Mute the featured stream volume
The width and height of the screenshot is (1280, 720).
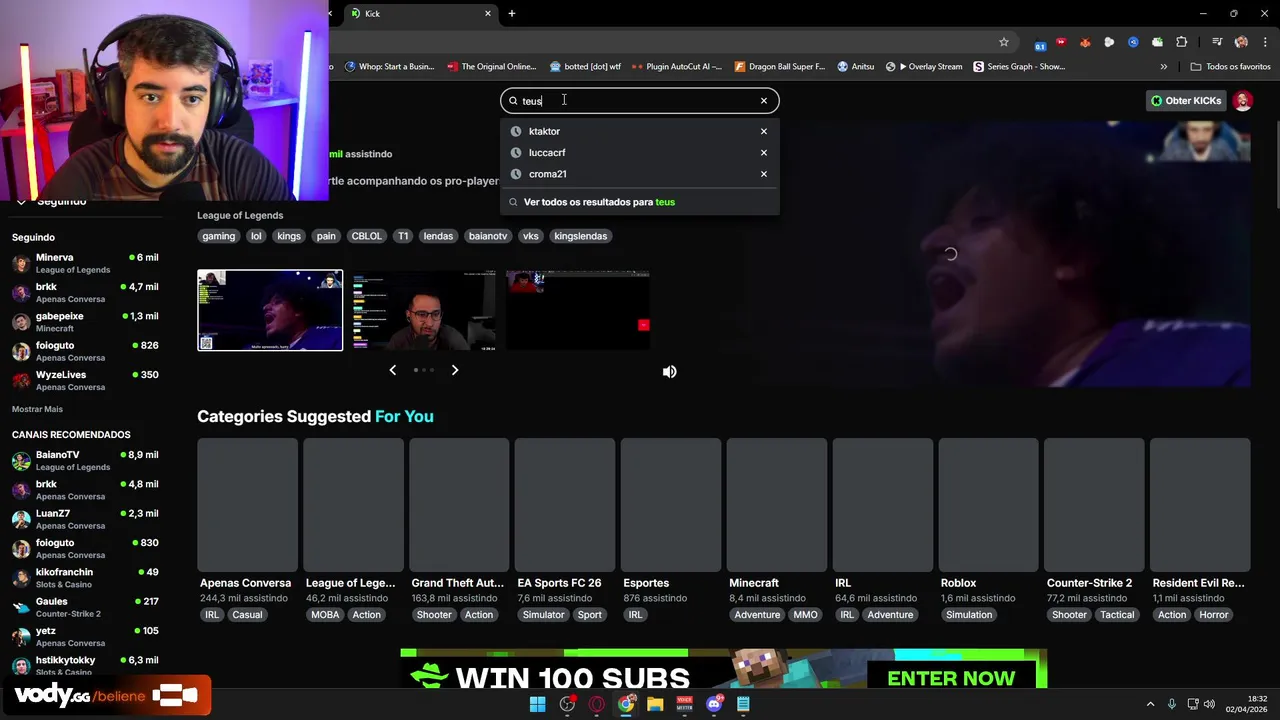pos(670,371)
